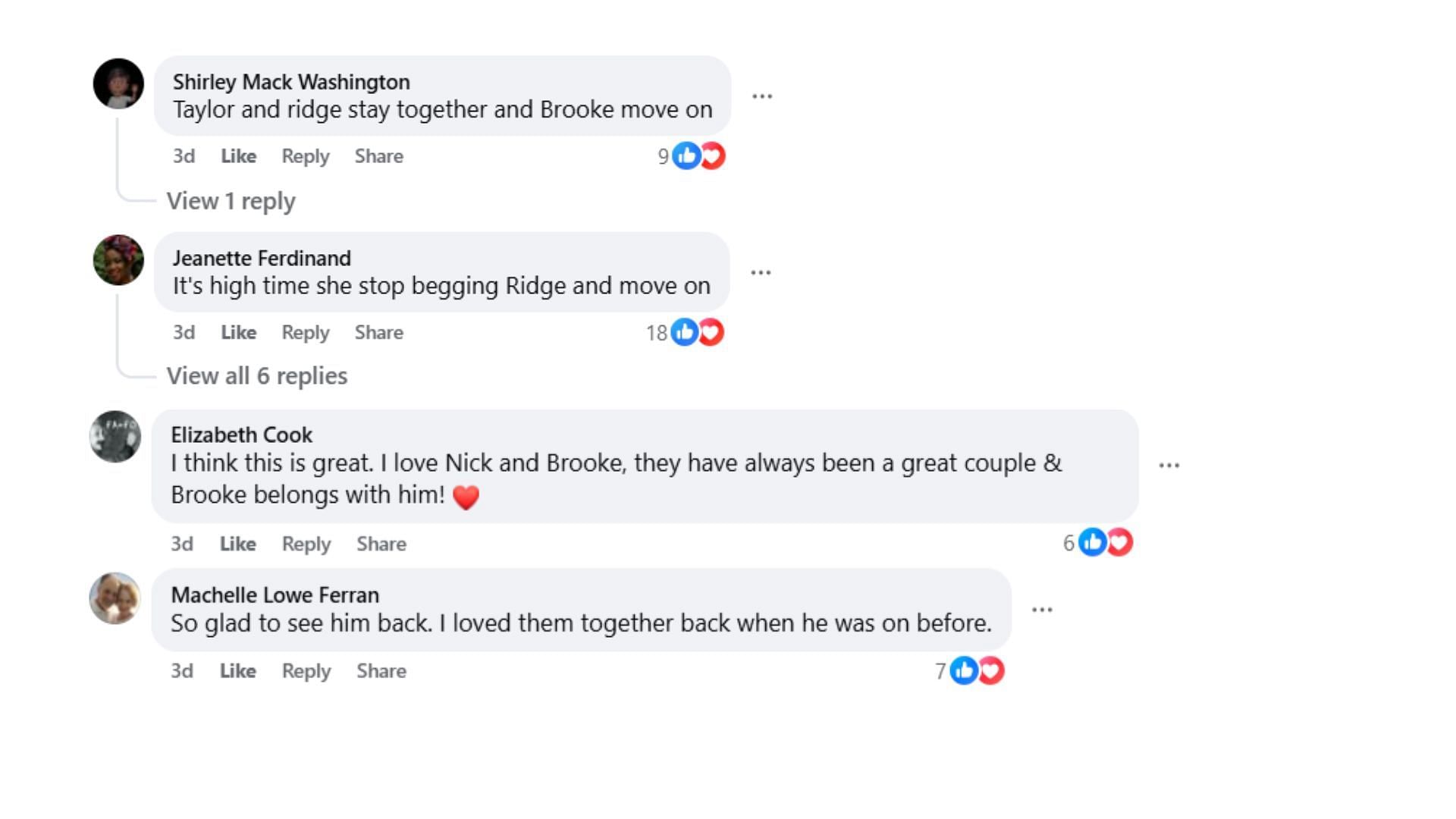
Task: Click the 3d timestamp on Jeanette's comment
Action: [184, 332]
